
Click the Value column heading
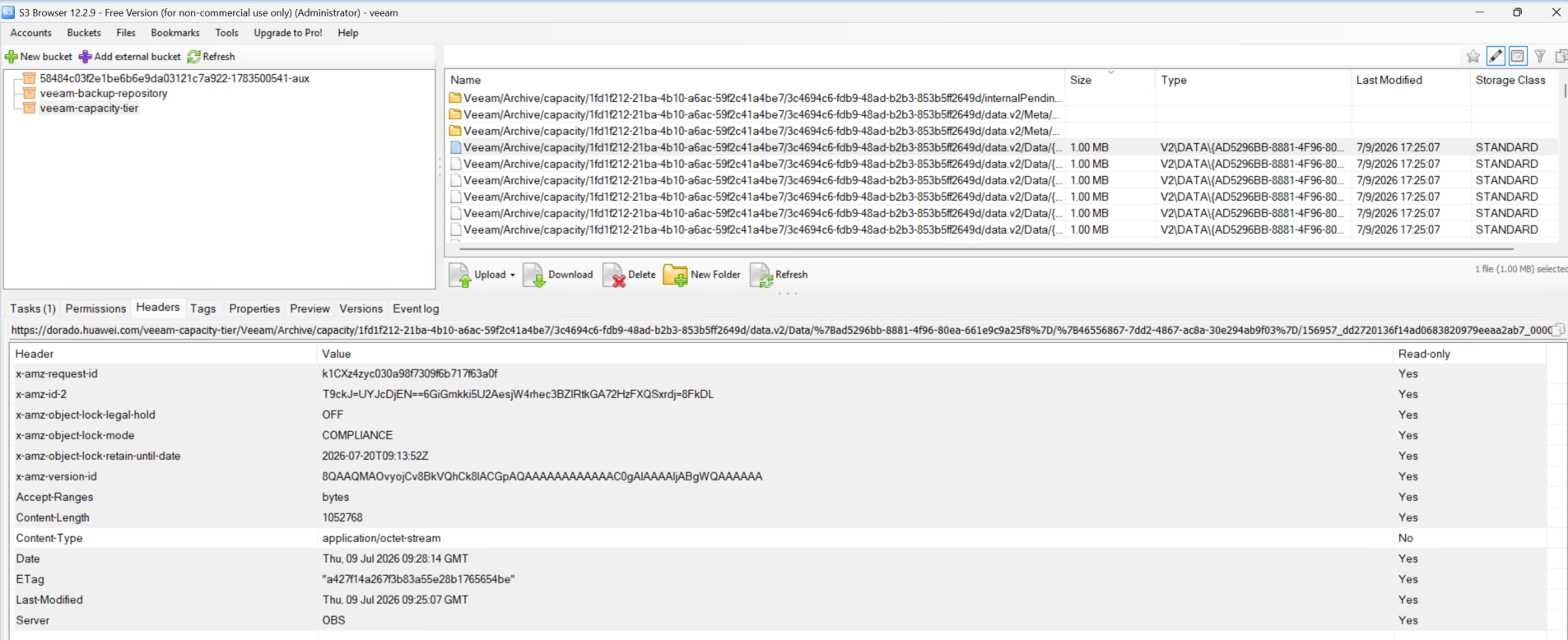click(854, 354)
